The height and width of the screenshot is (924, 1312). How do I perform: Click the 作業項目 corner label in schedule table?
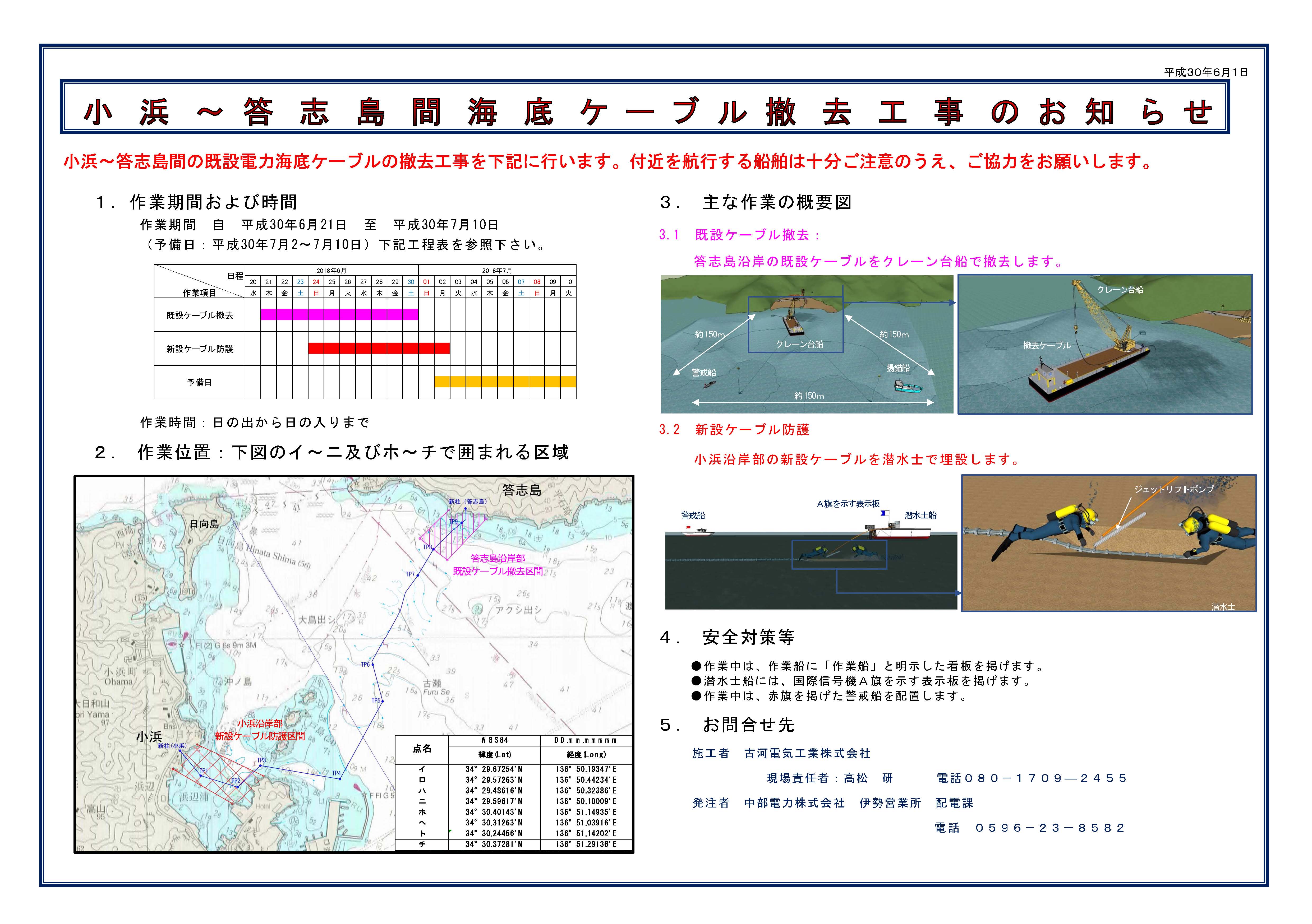coord(199,293)
